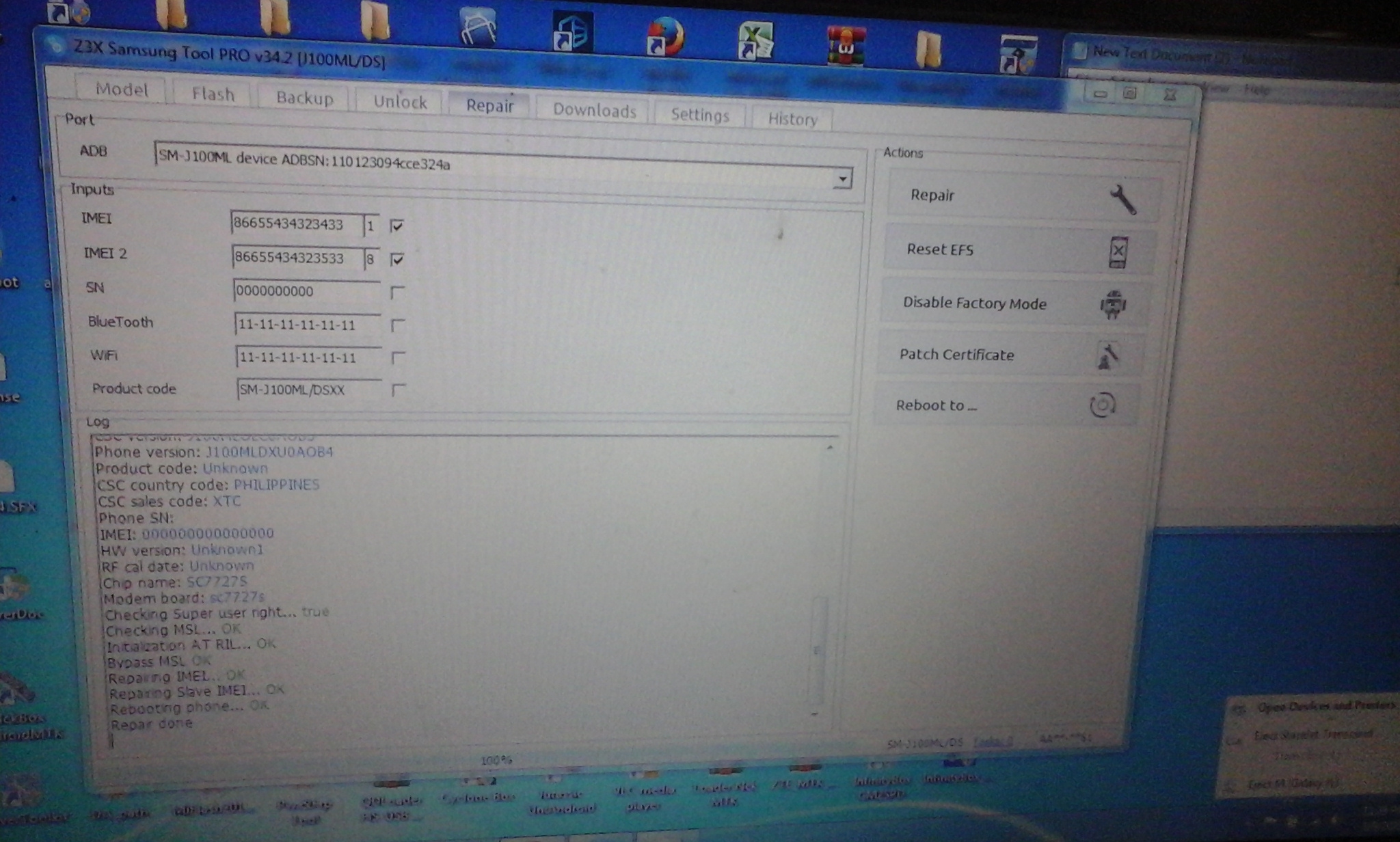This screenshot has height=842, width=1400.
Task: Open the Downloads tab
Action: (595, 111)
